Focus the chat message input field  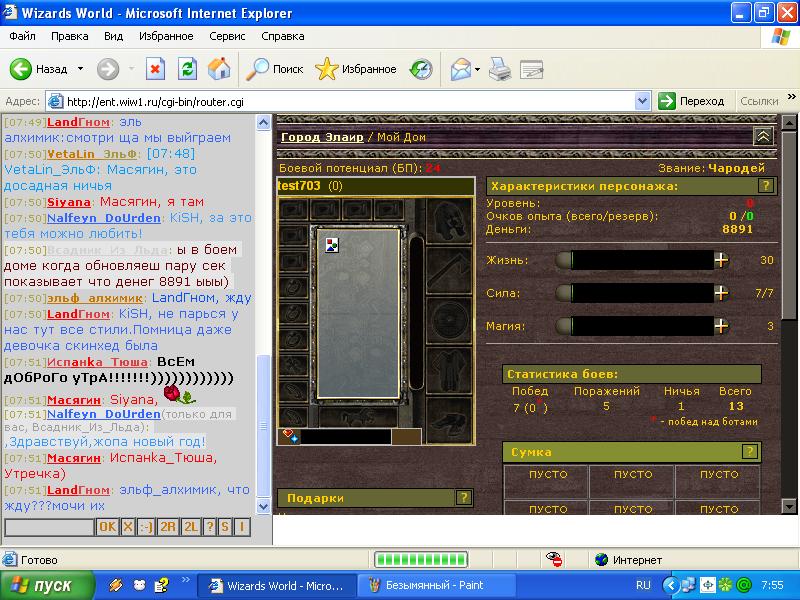coord(49,527)
